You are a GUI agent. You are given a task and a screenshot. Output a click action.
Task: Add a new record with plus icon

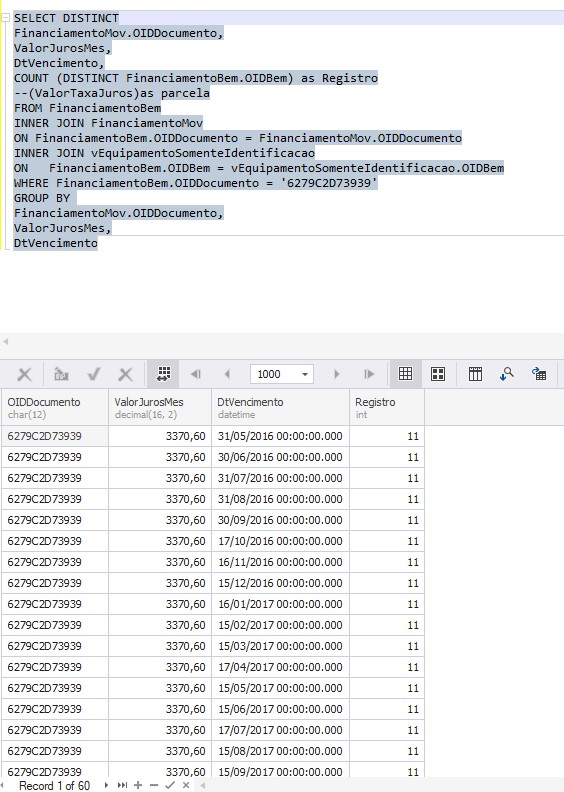(138, 785)
